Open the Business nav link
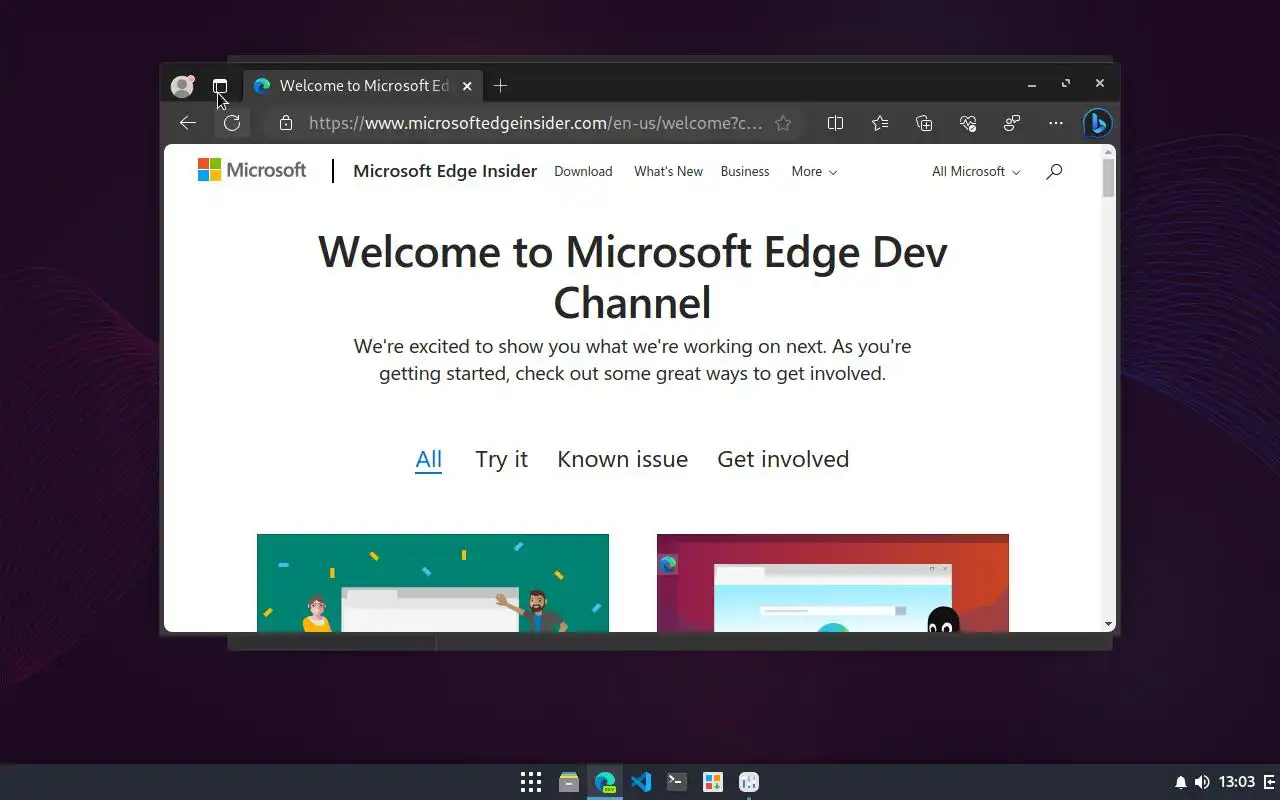The image size is (1280, 800). pyautogui.click(x=745, y=172)
